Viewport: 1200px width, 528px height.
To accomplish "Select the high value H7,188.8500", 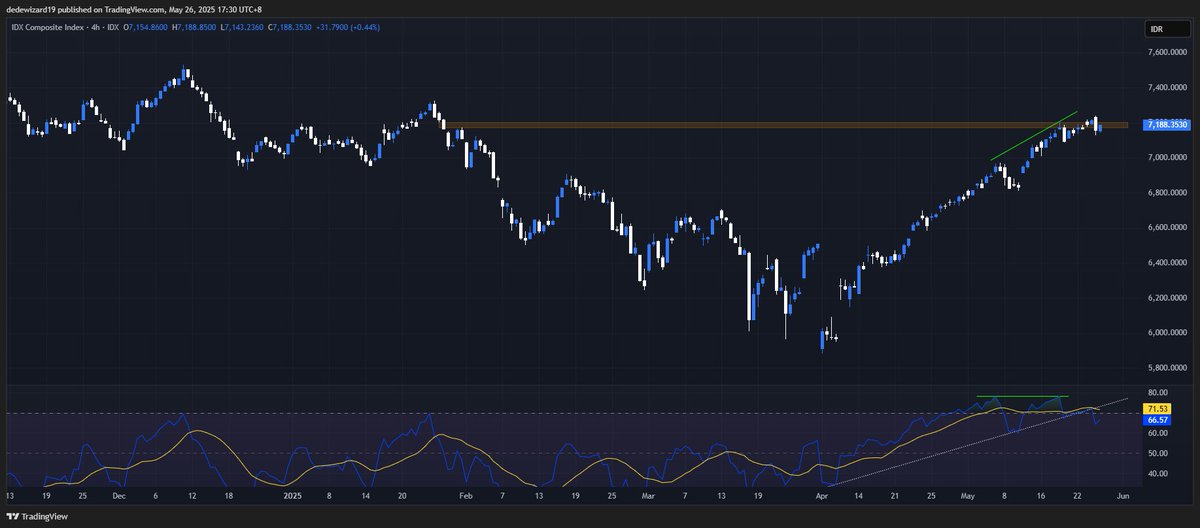I will 192,27.
